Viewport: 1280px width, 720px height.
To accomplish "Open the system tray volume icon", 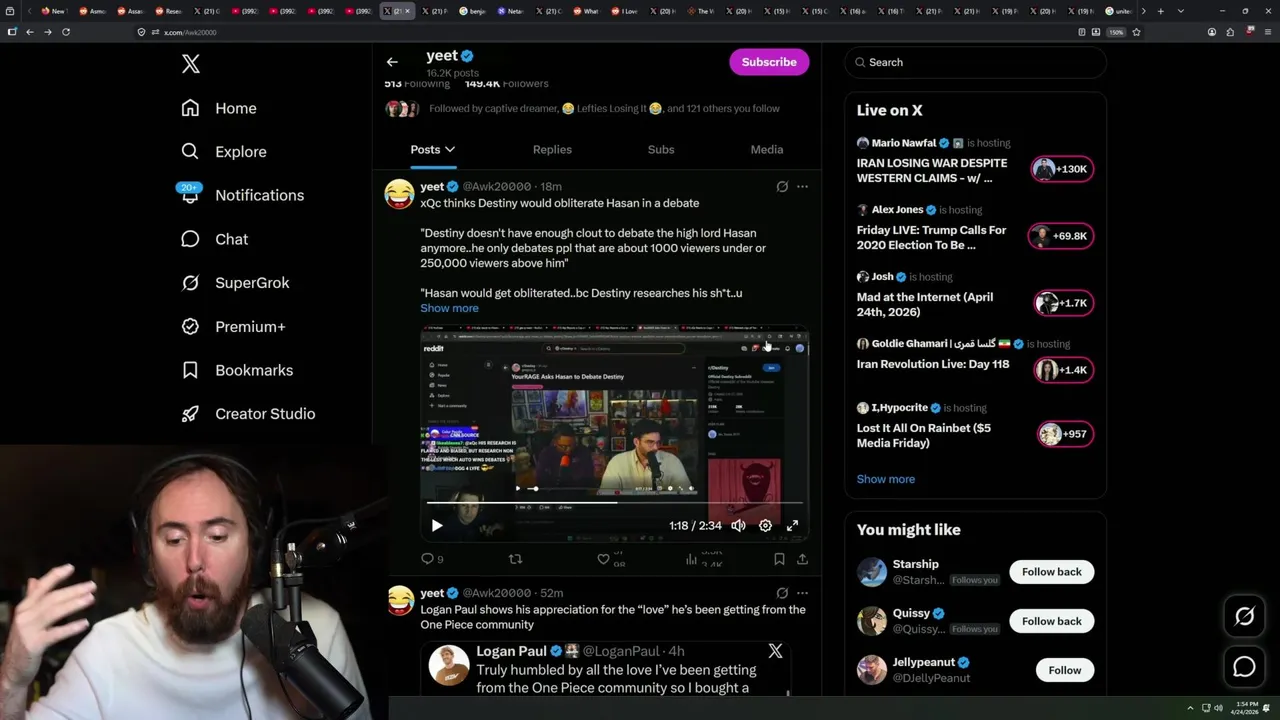I will pyautogui.click(x=1218, y=708).
